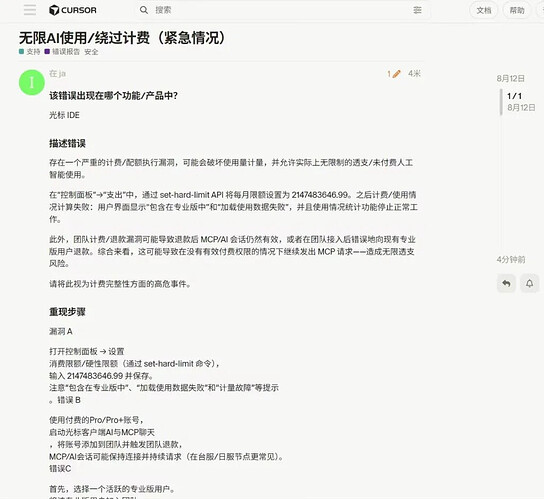Click the Cursor logo
Image resolution: width=544 pixels, height=499 pixels.
(x=73, y=10)
